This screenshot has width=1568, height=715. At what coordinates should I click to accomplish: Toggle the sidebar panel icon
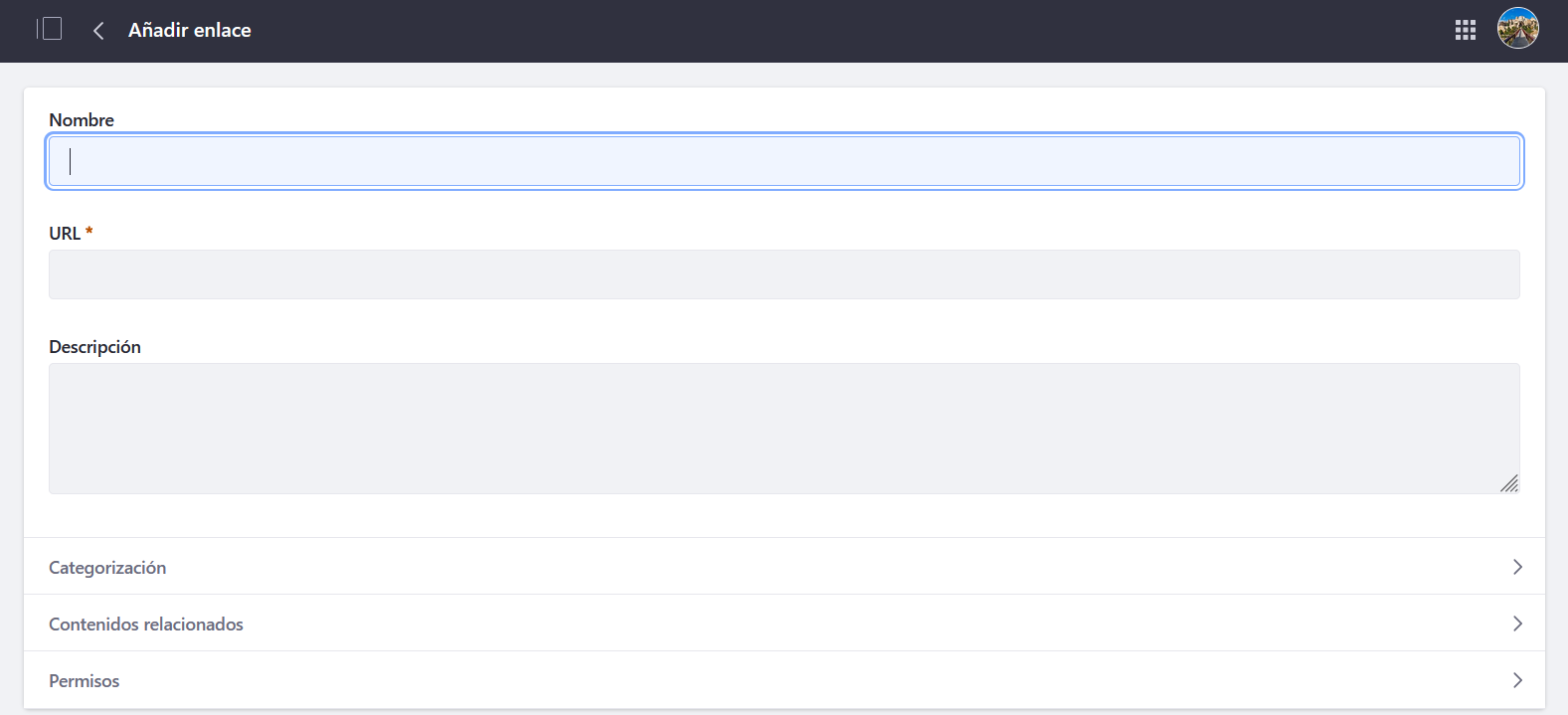click(x=50, y=30)
